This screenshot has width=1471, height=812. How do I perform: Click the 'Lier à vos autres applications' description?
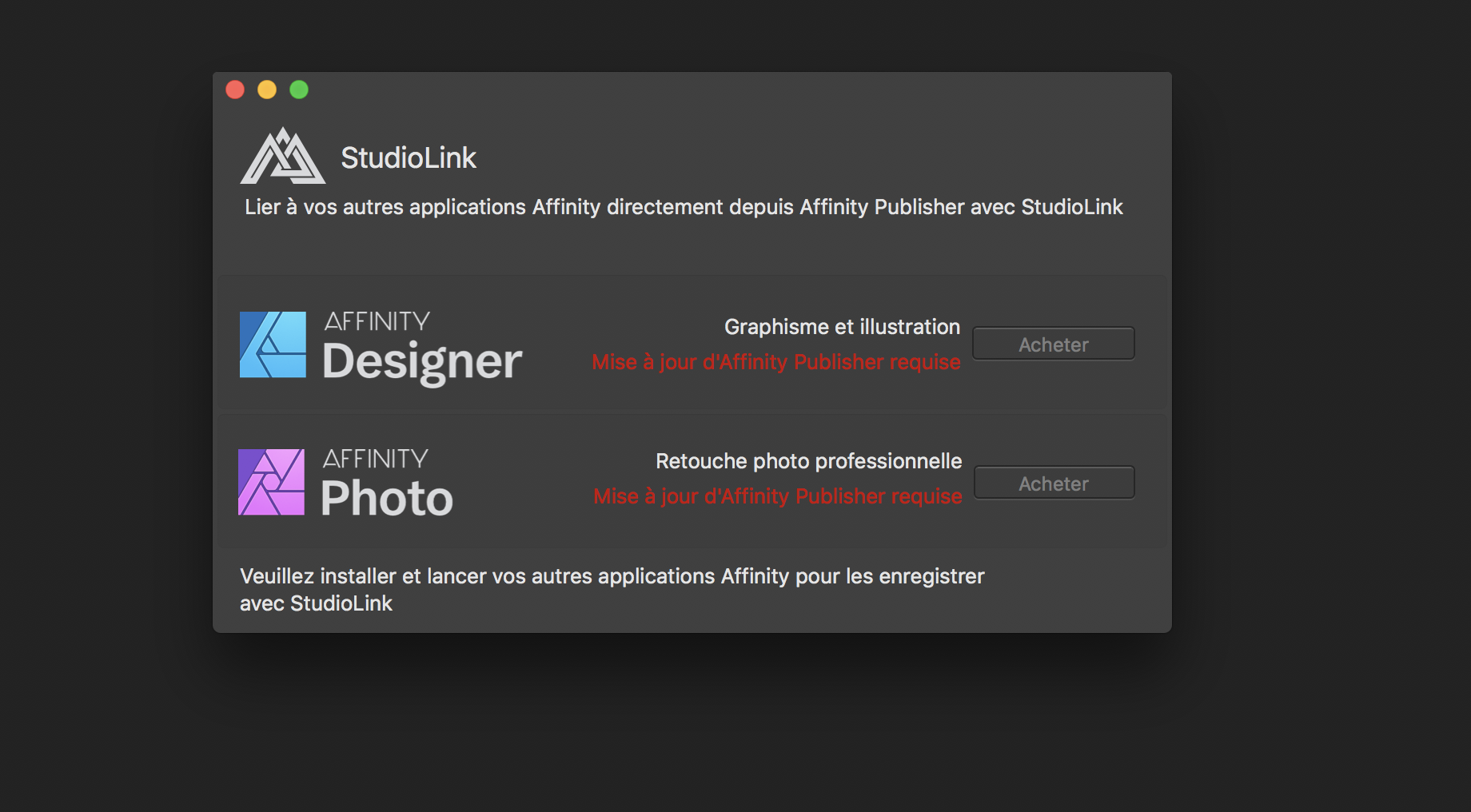pos(684,207)
